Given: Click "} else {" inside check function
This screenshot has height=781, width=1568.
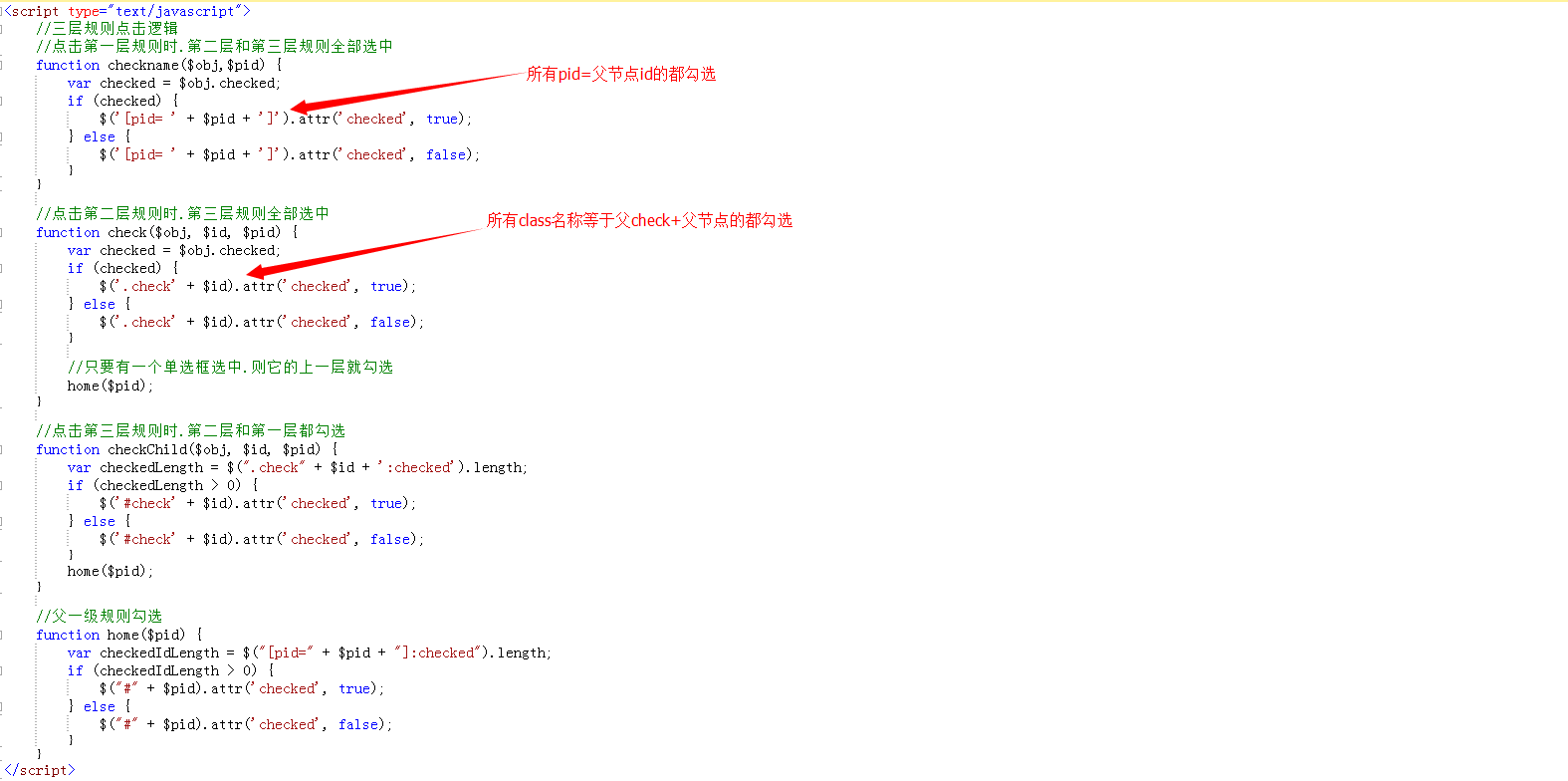Looking at the screenshot, I should click(x=100, y=304).
